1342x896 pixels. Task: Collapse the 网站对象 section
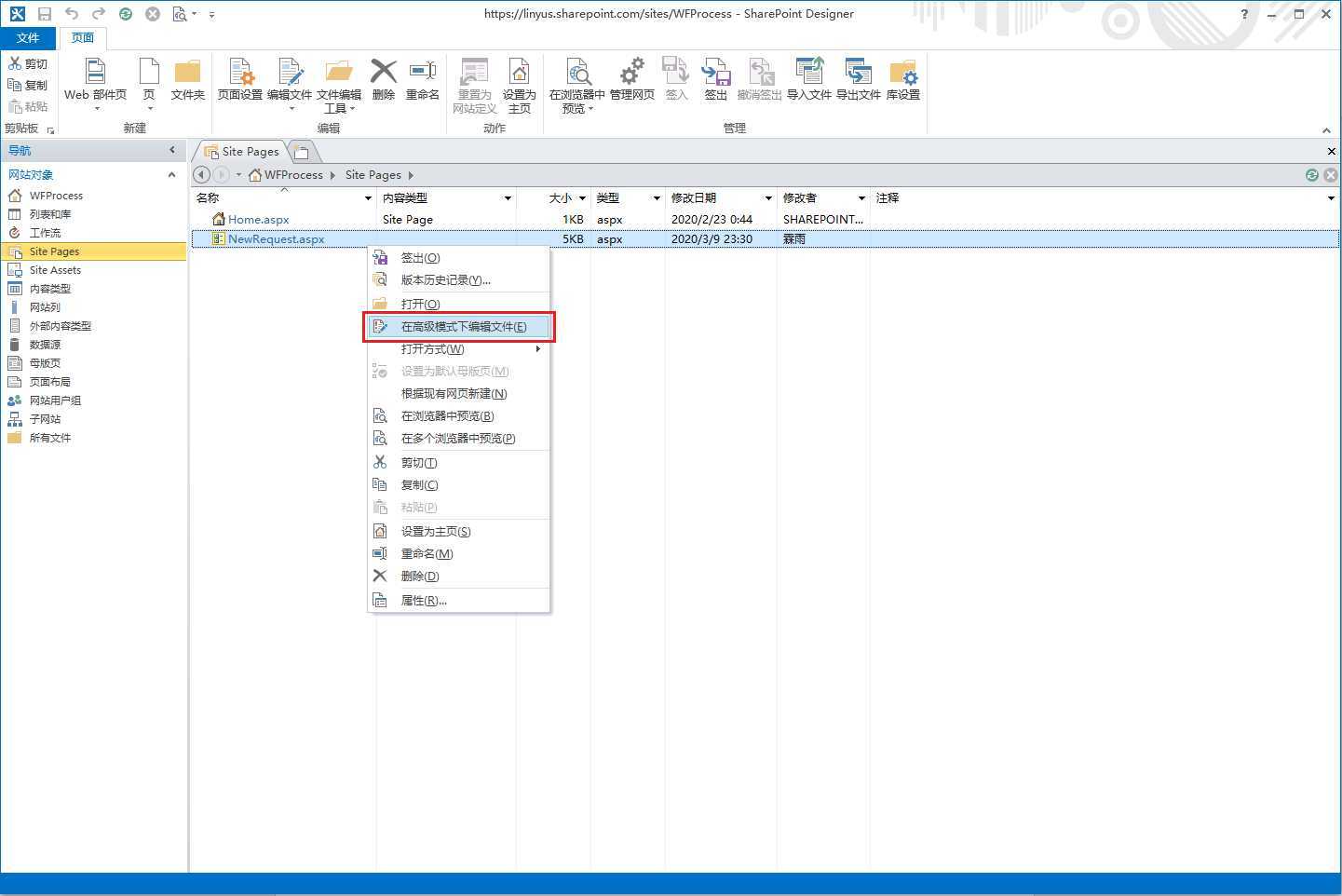[171, 175]
